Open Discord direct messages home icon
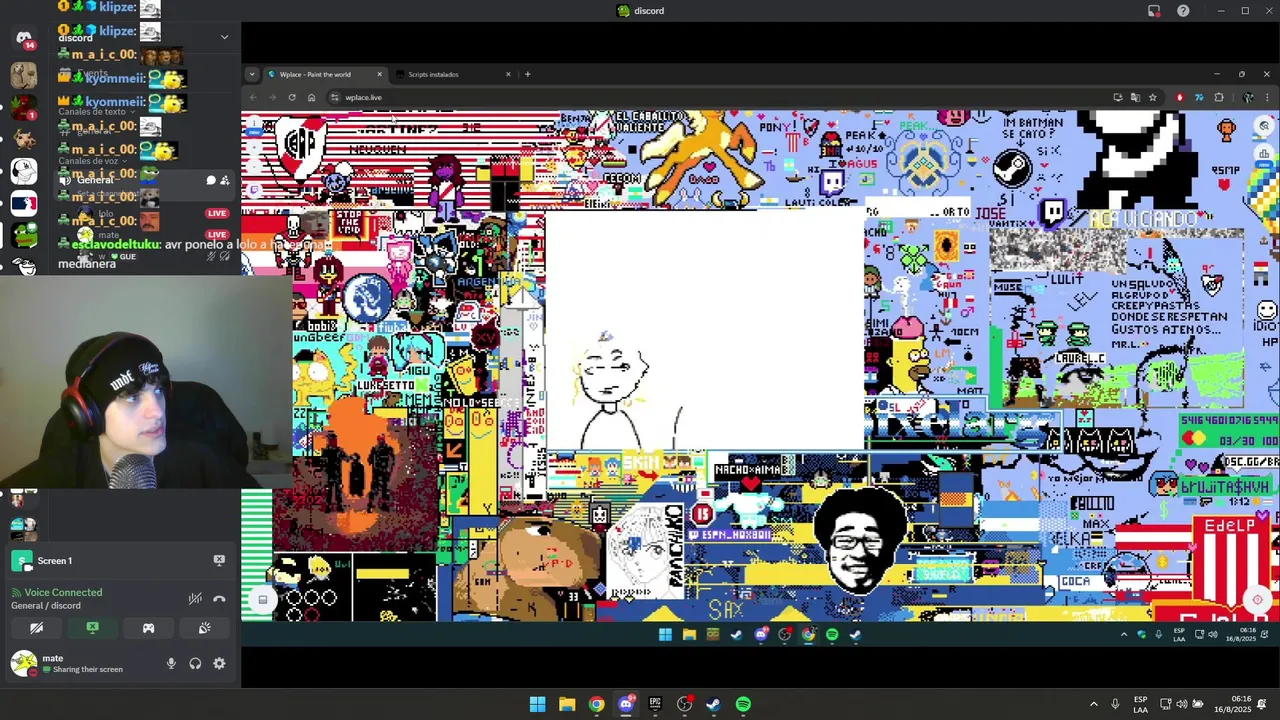Screen dimensions: 1280x720 click(24, 38)
